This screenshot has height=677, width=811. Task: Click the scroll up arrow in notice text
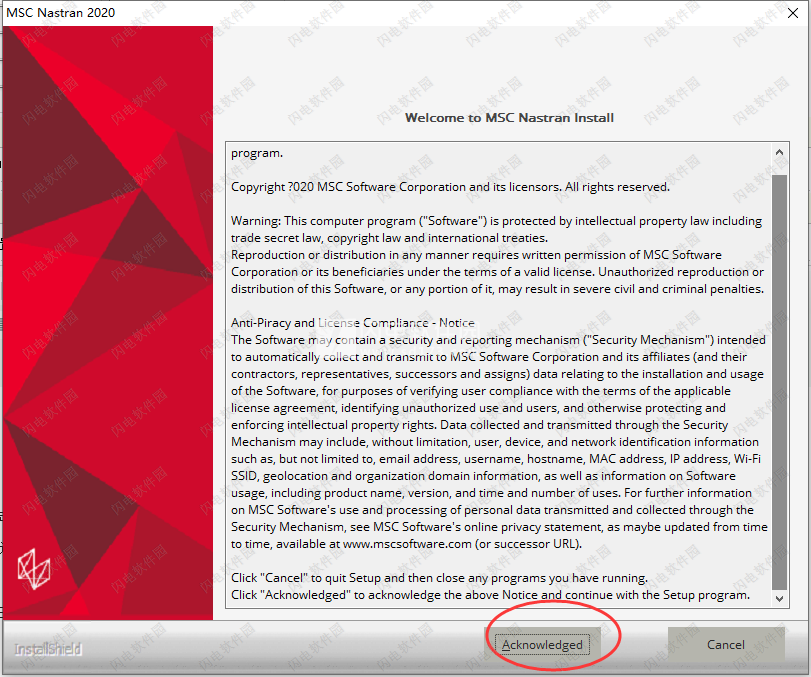pos(779,153)
